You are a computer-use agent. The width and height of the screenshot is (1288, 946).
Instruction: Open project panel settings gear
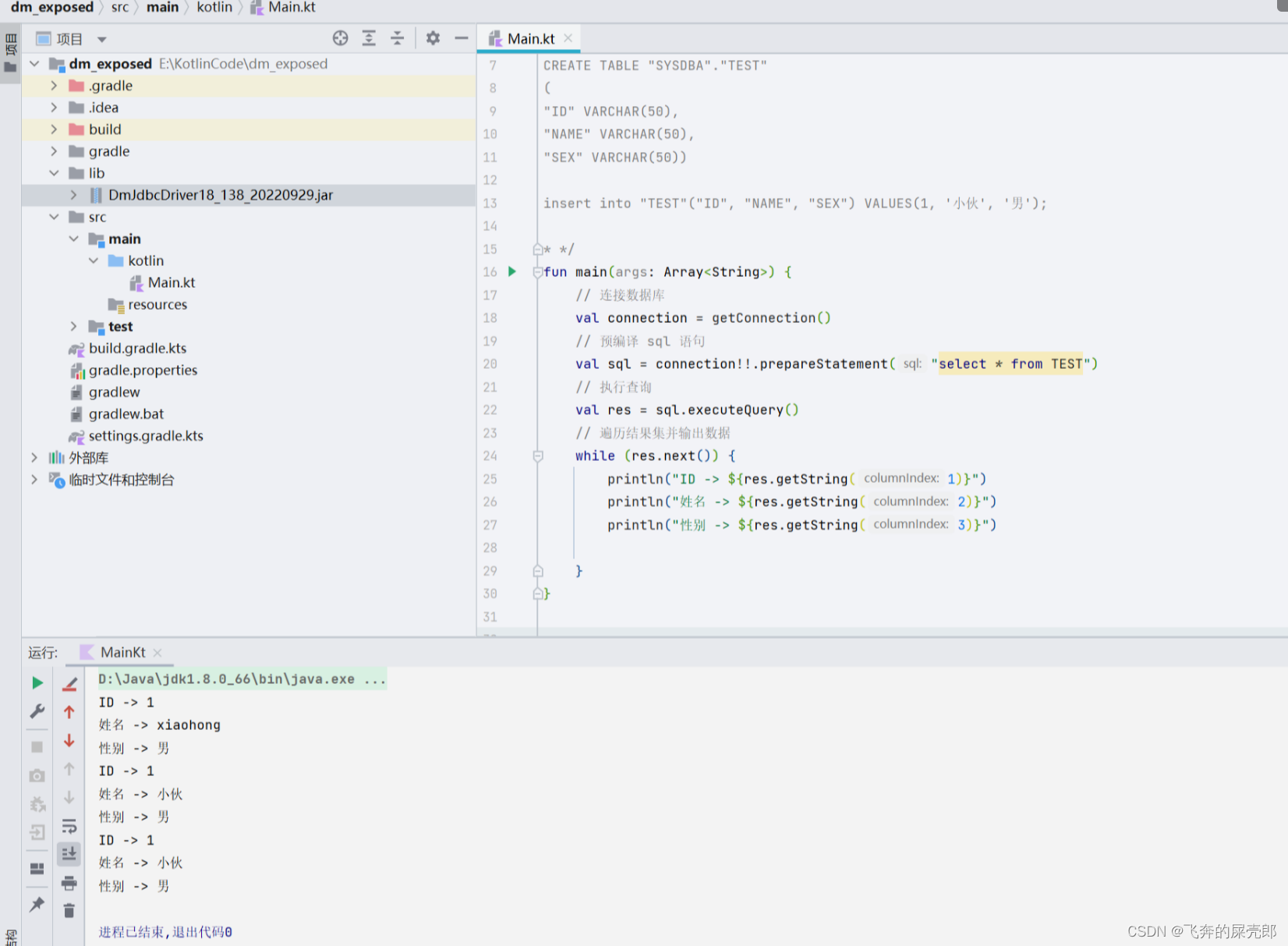[x=433, y=38]
